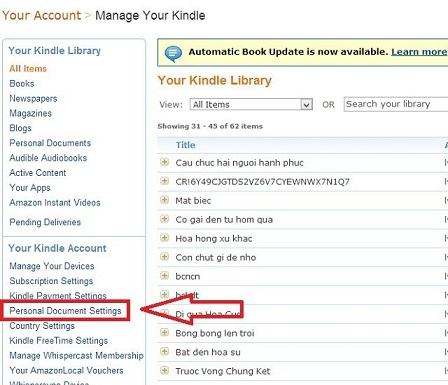448x385 pixels.
Task: Click the title 'Mat biec'
Action: pos(193,201)
